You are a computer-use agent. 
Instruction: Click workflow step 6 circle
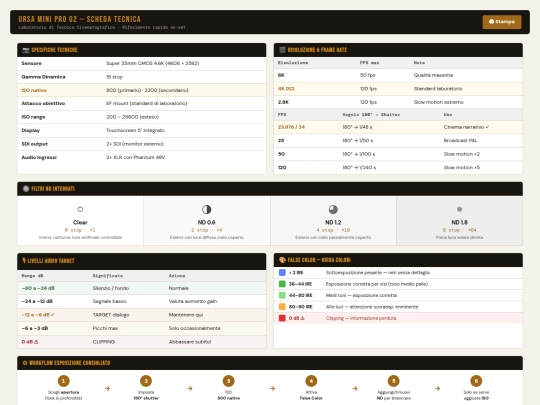coord(476,381)
